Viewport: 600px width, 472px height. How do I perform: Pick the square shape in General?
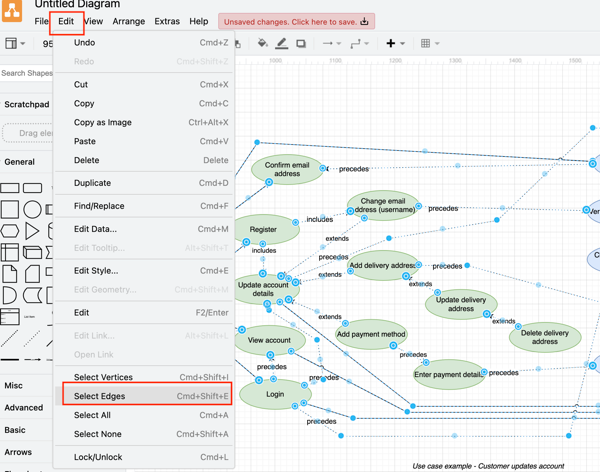point(10,209)
